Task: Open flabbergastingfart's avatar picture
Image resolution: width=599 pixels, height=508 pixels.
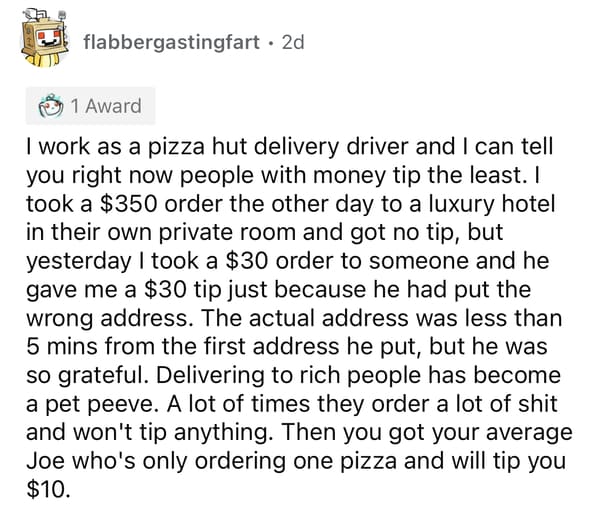Action: 45,38
